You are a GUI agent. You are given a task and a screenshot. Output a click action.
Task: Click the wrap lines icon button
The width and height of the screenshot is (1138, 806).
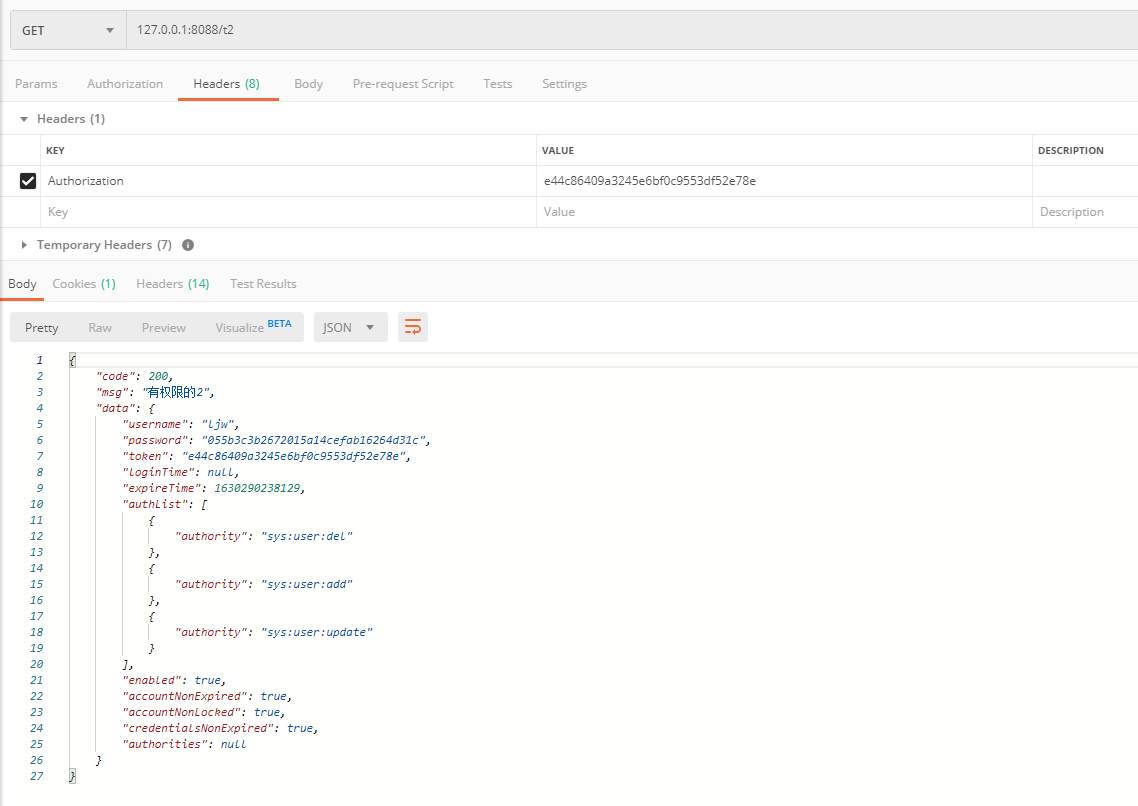[412, 327]
